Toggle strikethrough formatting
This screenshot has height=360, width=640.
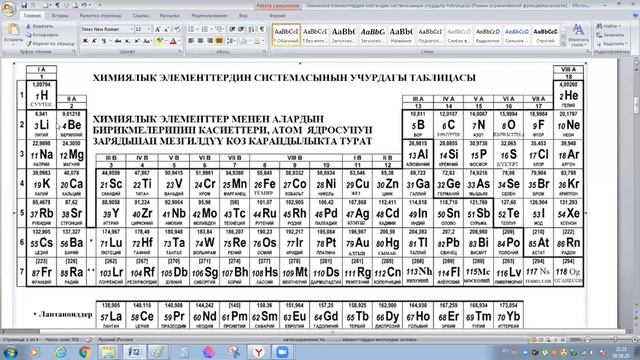coord(118,41)
